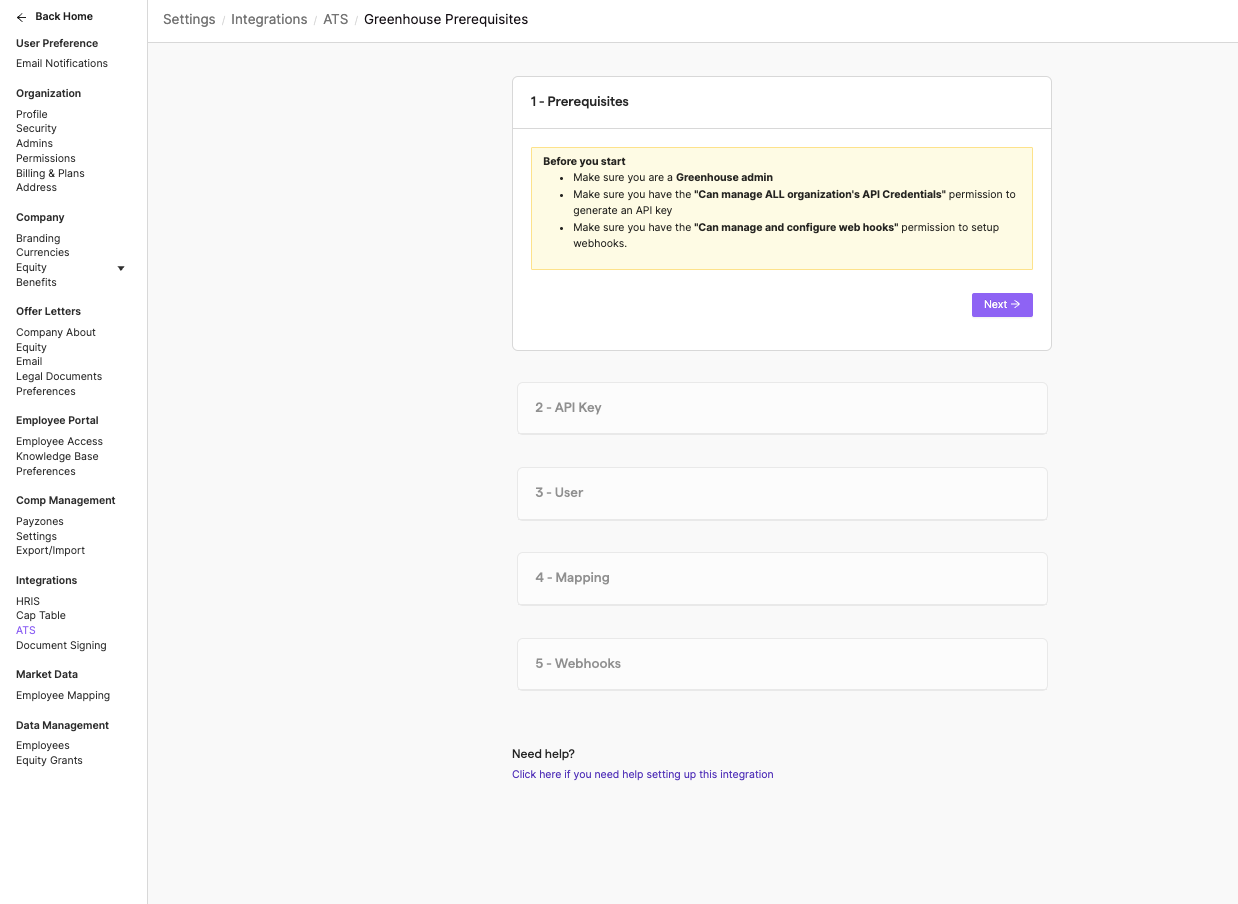Click the Back Home text link
The height and width of the screenshot is (904, 1238).
64,17
